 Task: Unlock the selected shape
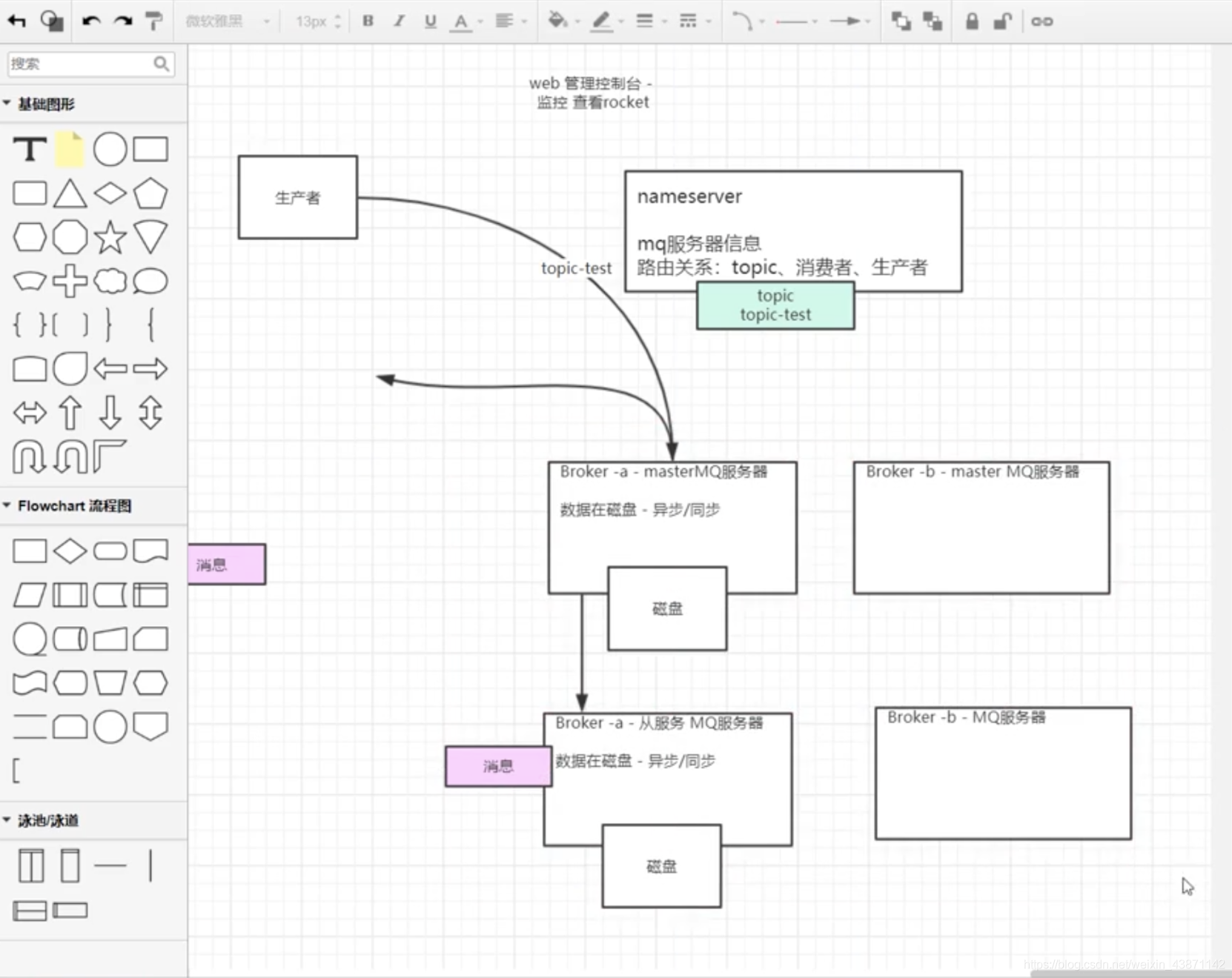point(1002,21)
